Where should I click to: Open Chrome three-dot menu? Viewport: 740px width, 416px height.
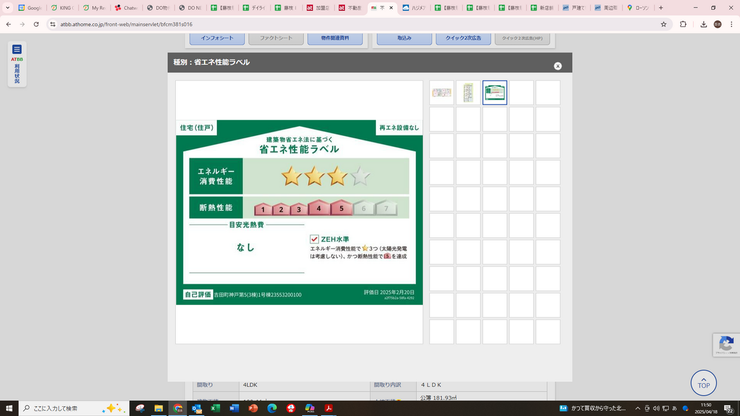731,23
